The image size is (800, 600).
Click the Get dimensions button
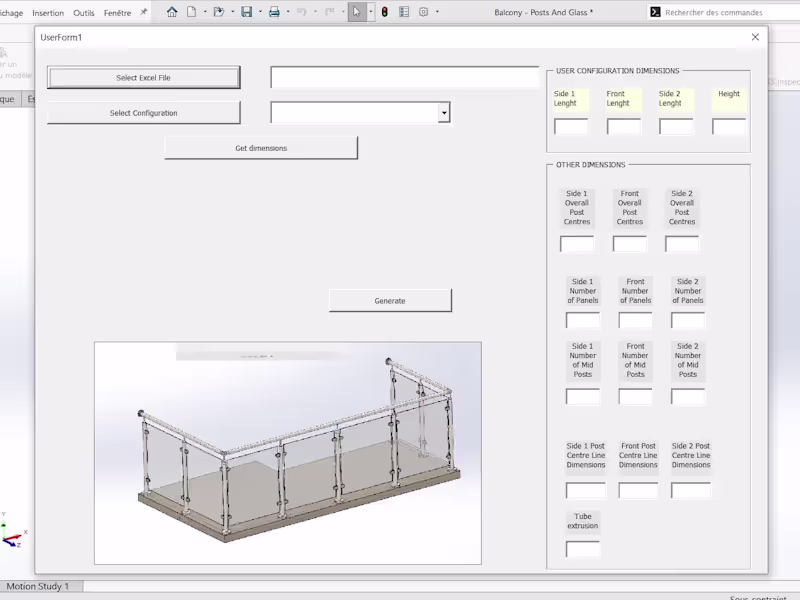pos(261,147)
